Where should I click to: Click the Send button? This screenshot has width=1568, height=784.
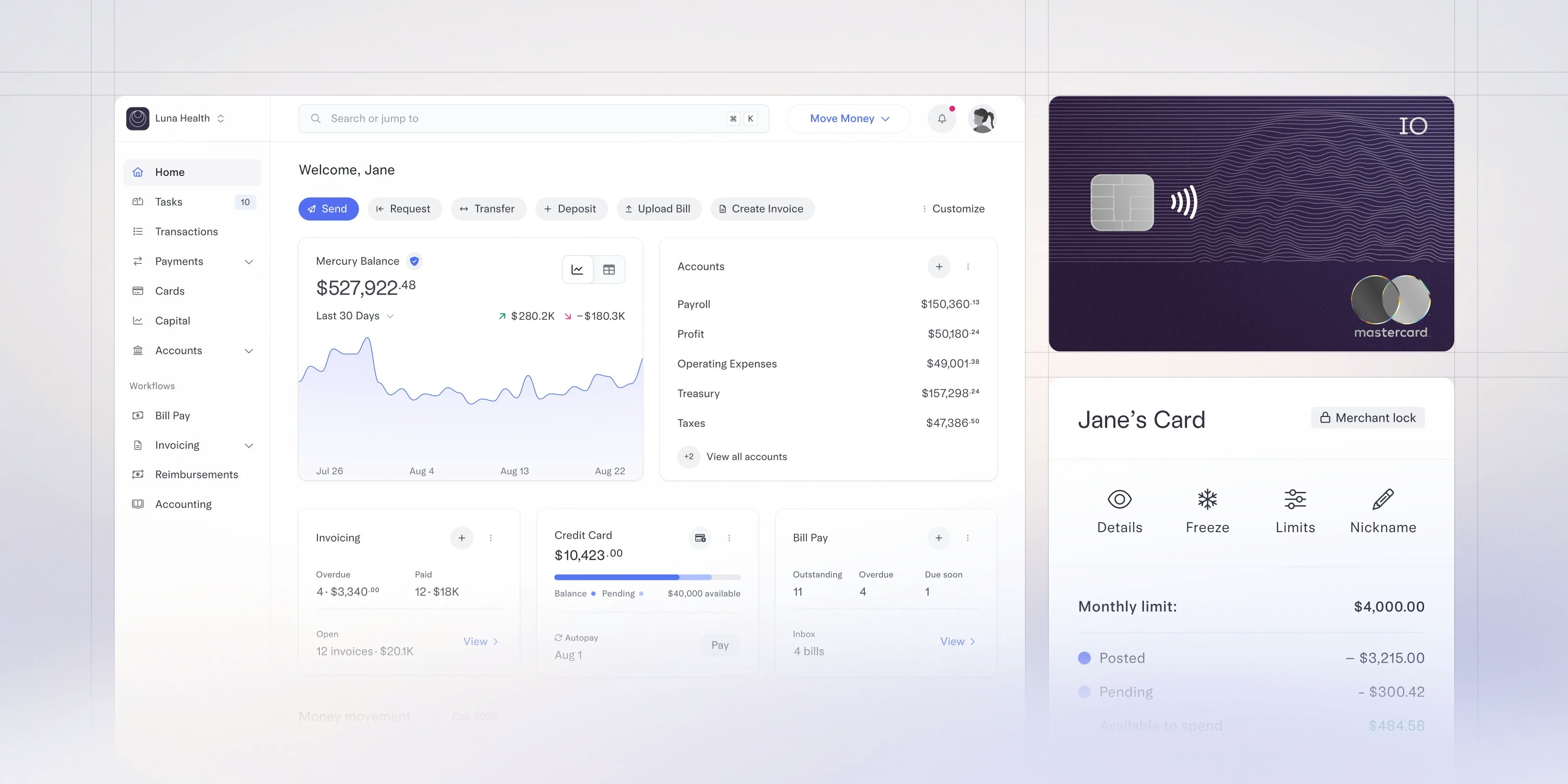tap(328, 209)
